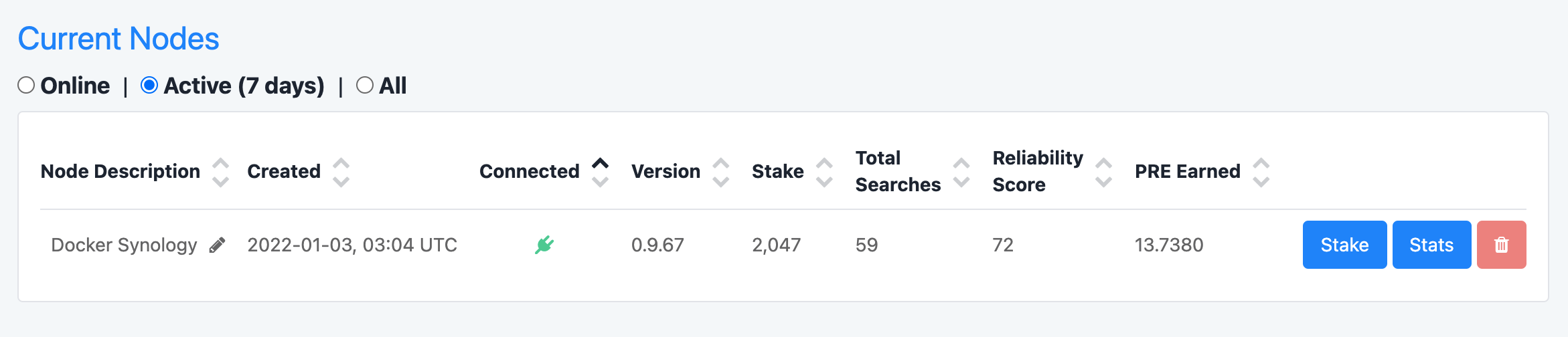This screenshot has height=337, width=1568.
Task: Sort by Version column arrows
Action: (720, 172)
